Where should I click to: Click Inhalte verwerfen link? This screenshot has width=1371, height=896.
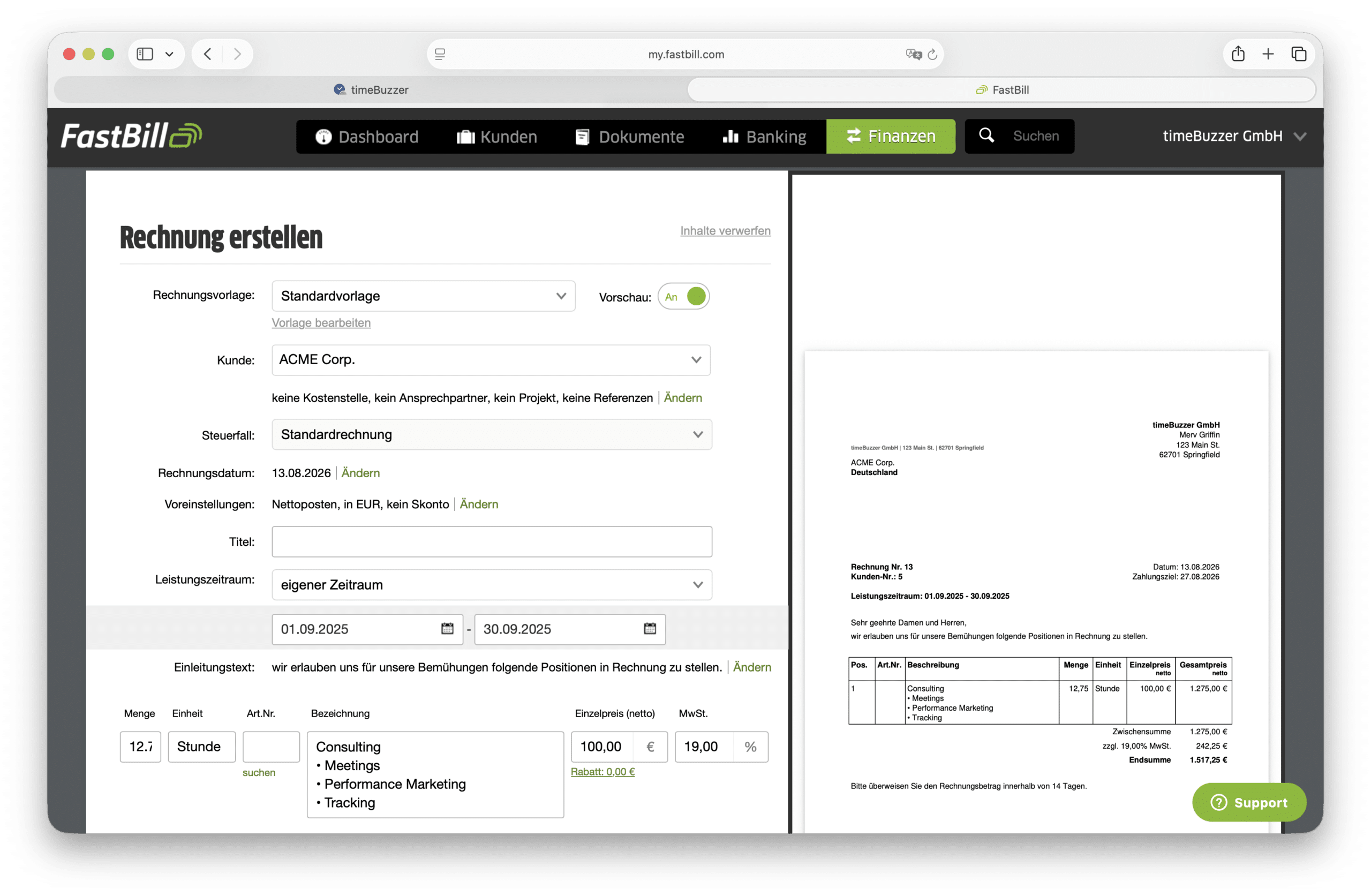(725, 230)
